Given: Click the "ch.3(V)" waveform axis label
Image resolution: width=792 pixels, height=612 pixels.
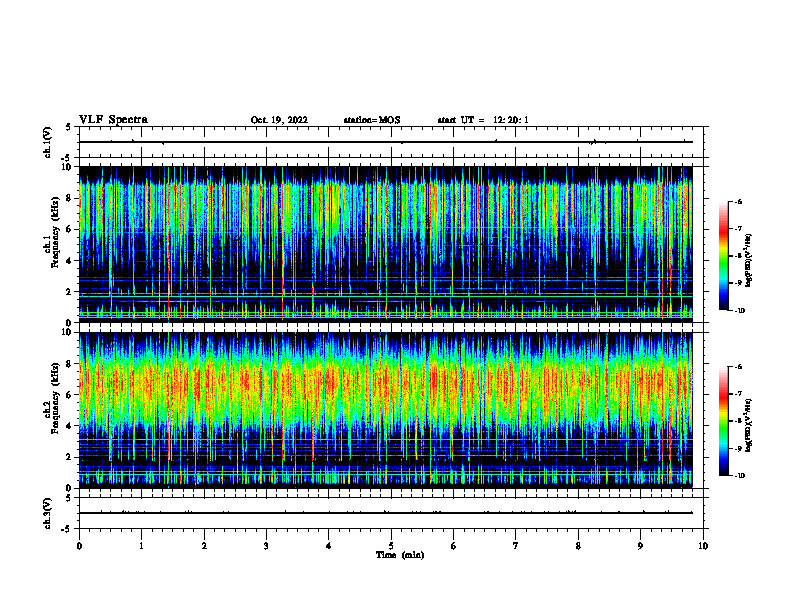Looking at the screenshot, I should 48,514.
